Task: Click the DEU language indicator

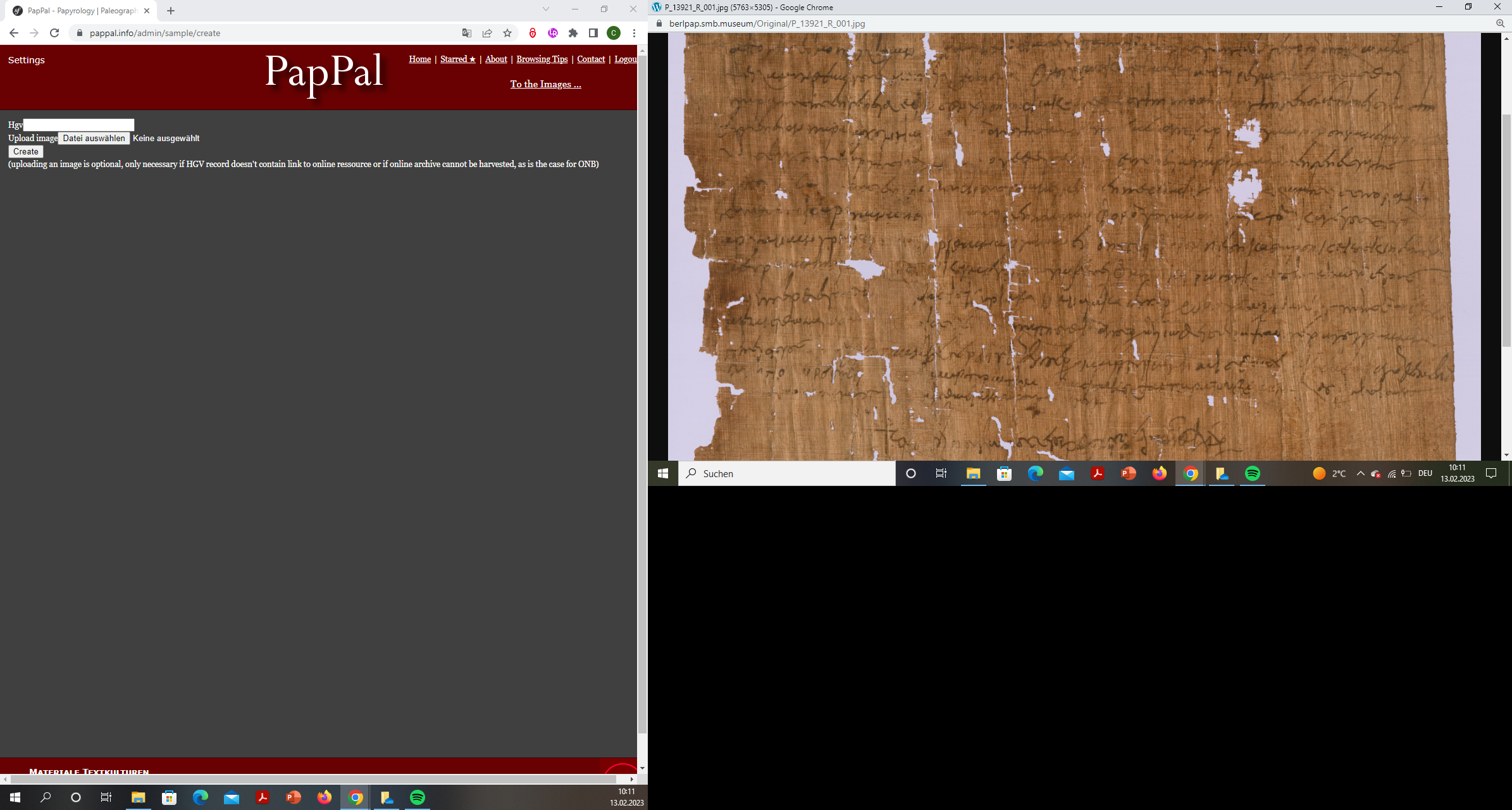Action: point(1425,473)
